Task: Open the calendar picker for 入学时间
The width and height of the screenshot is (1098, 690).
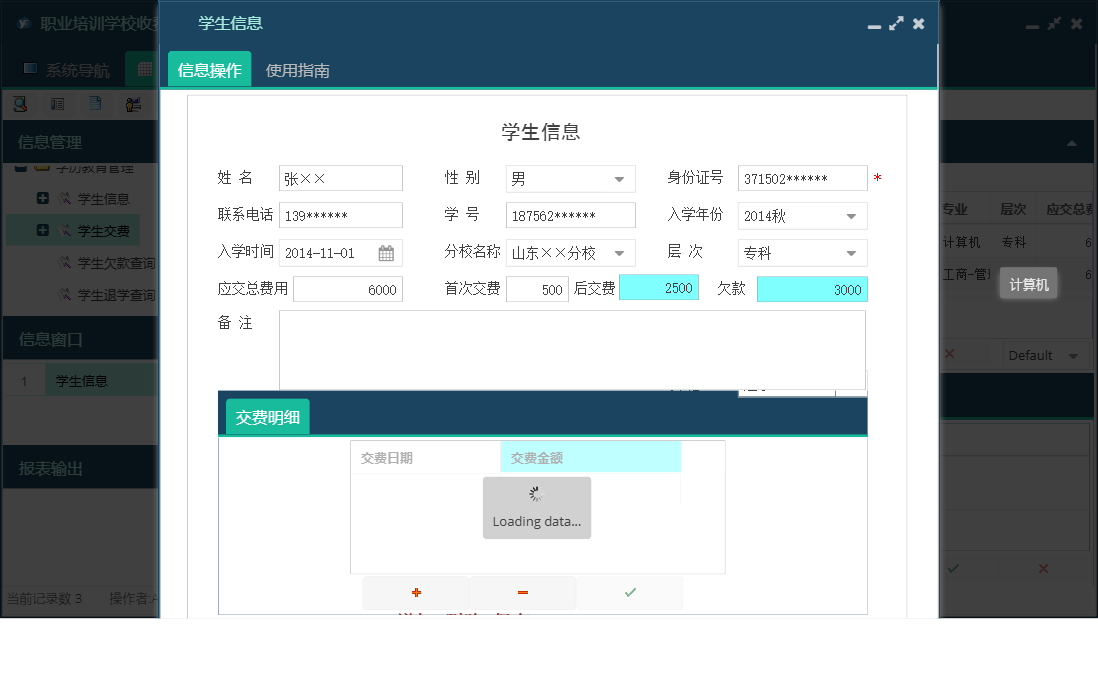Action: coord(387,253)
